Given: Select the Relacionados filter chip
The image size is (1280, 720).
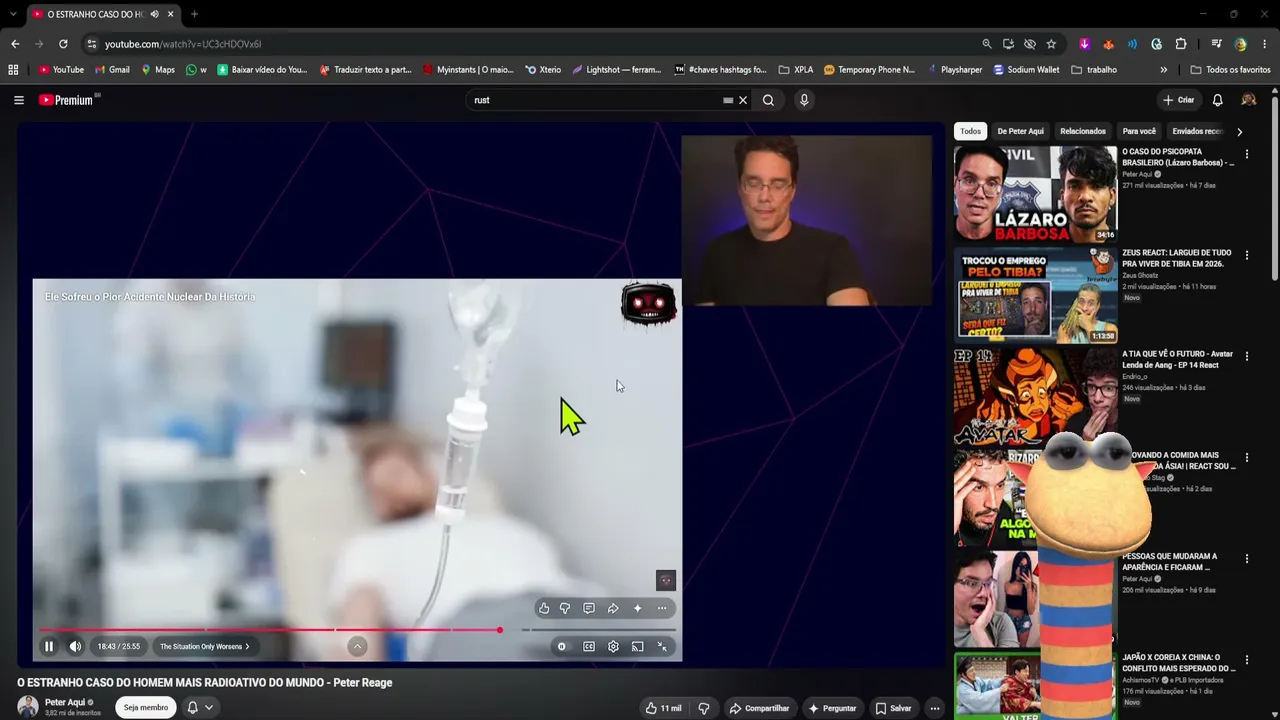Looking at the screenshot, I should point(1083,131).
